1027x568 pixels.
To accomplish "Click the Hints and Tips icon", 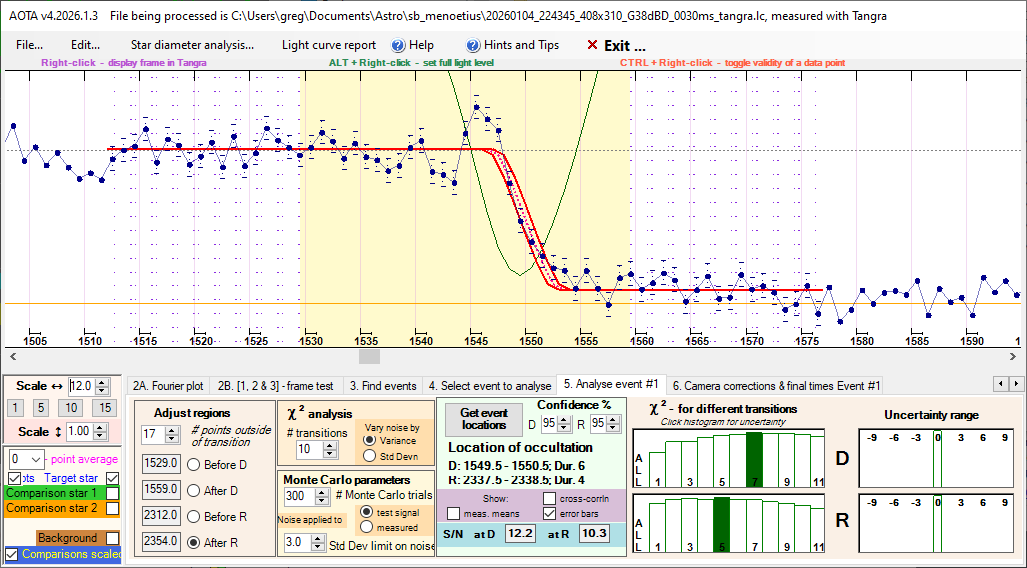I will point(473,45).
